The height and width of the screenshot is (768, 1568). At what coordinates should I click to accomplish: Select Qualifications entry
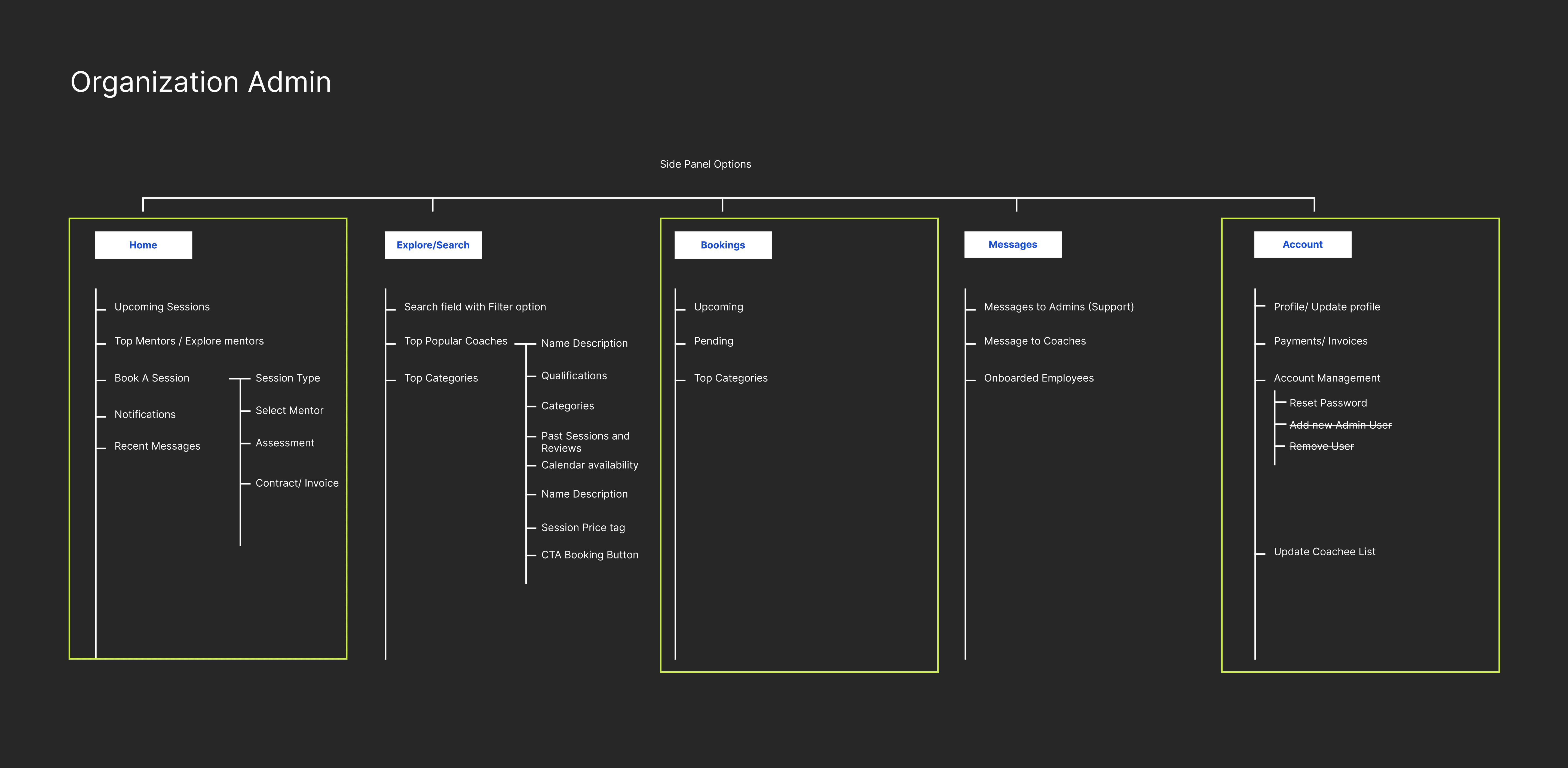tap(574, 376)
